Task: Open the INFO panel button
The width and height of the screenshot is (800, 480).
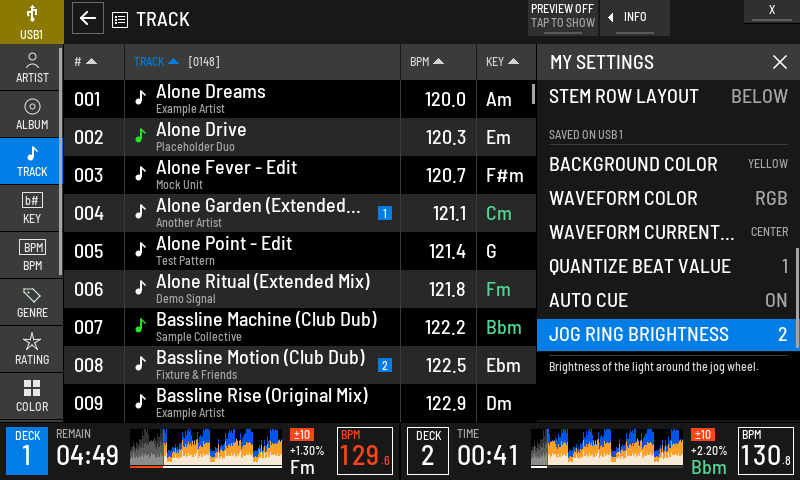Action: 635,18
